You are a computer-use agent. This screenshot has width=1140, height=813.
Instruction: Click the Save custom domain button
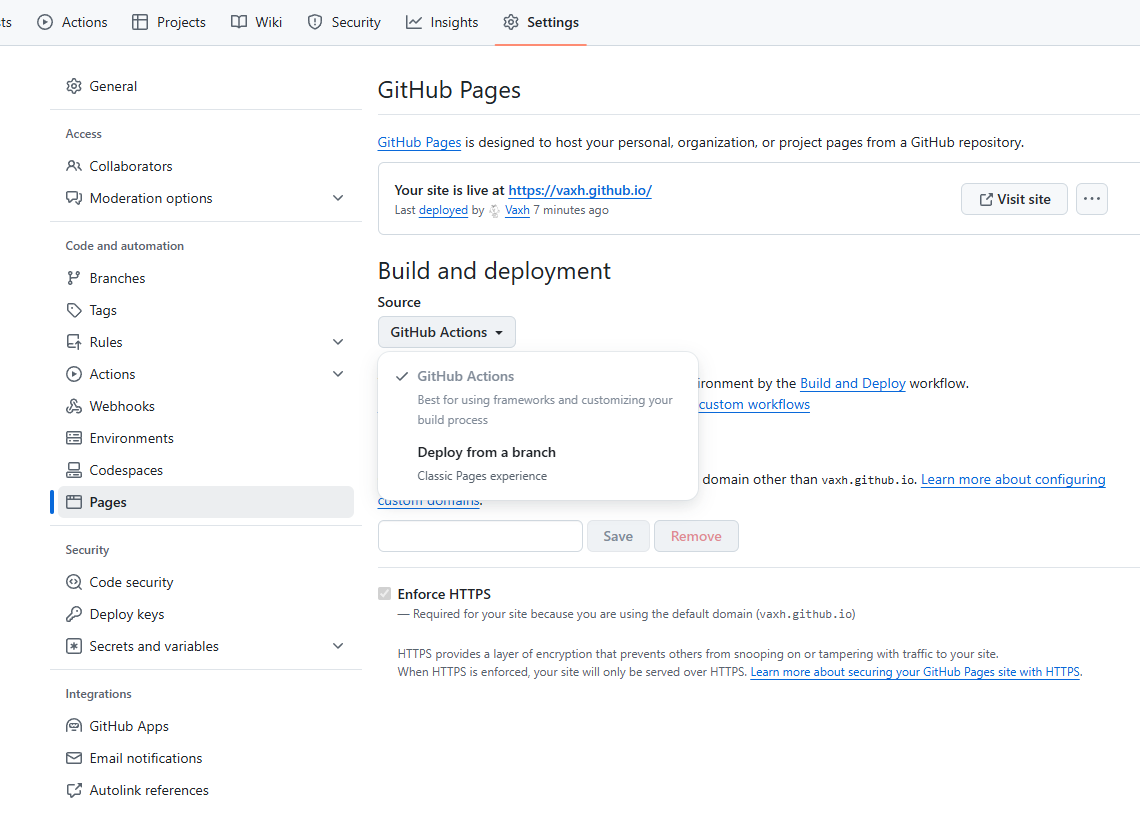618,536
